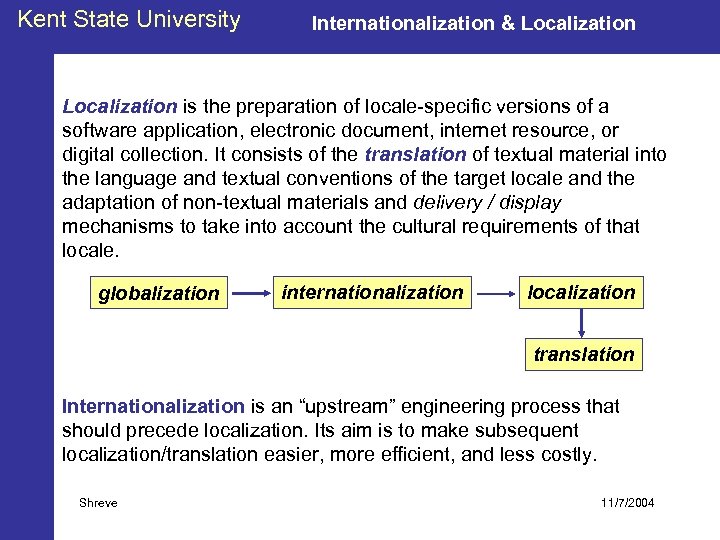Click the Shreve footer name
This screenshot has height=540, width=720.
pos(98,503)
